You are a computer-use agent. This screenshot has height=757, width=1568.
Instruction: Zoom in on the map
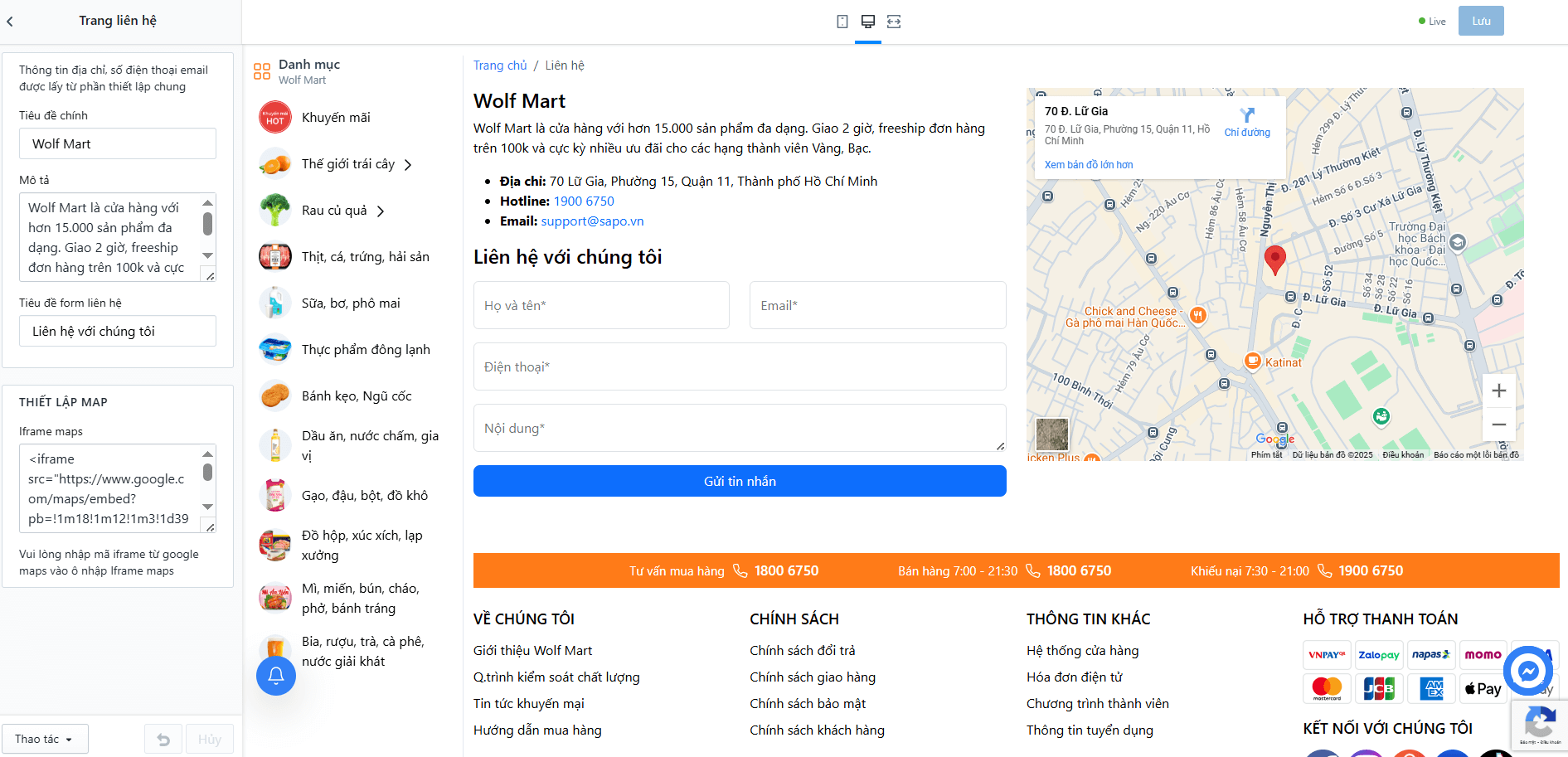[1499, 391]
